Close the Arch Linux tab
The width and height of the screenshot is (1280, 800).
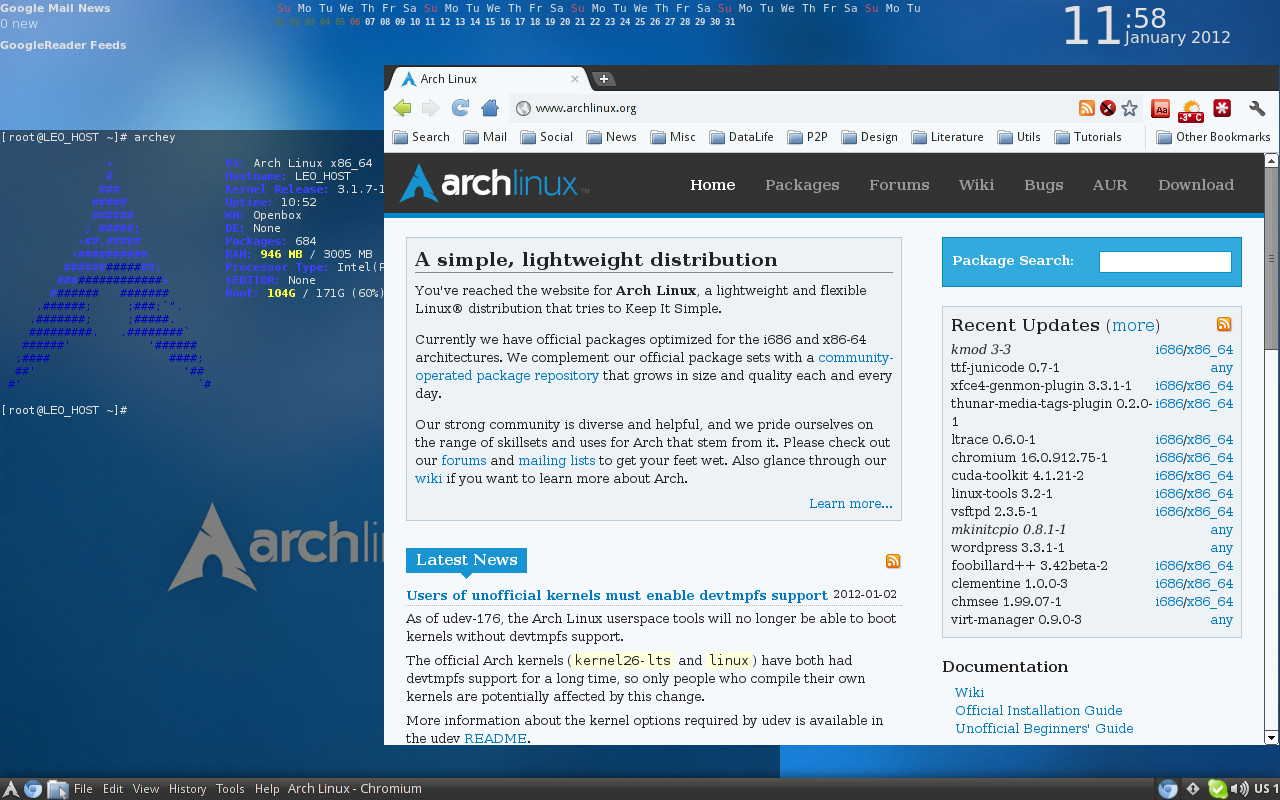[x=574, y=79]
